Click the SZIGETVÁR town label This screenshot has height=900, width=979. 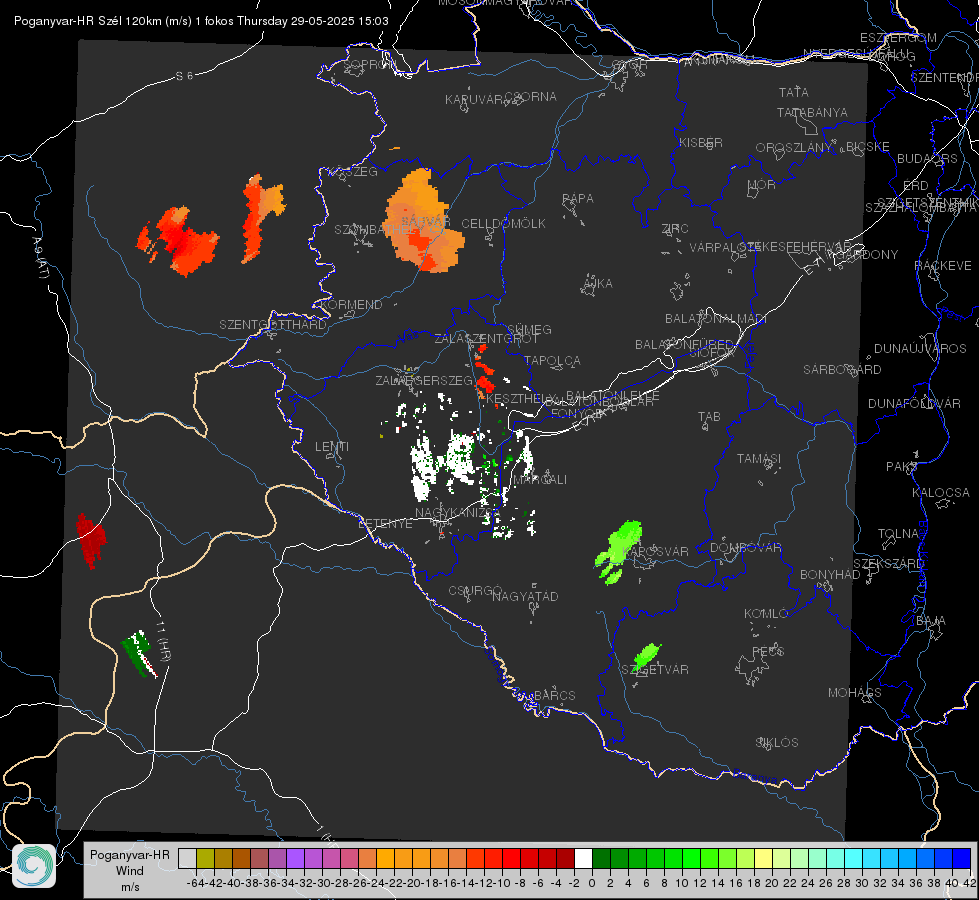(654, 670)
